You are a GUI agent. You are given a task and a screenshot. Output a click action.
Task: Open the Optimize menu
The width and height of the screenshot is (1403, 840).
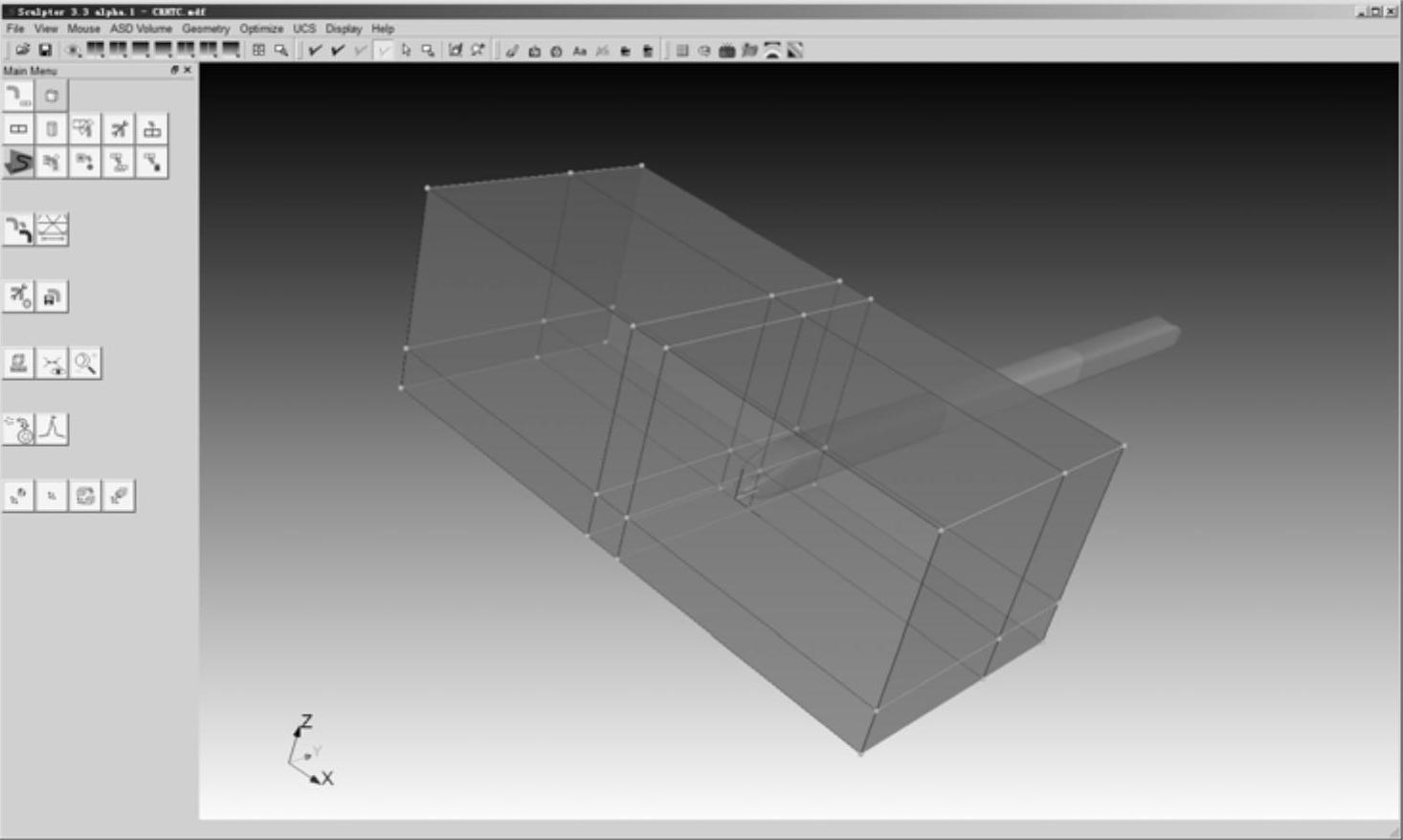[x=261, y=29]
